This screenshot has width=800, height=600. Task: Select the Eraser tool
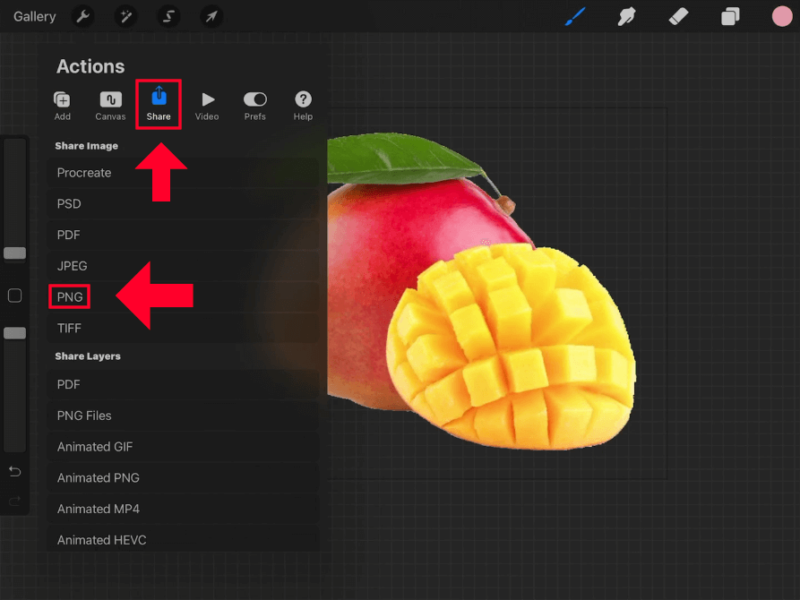tap(679, 16)
